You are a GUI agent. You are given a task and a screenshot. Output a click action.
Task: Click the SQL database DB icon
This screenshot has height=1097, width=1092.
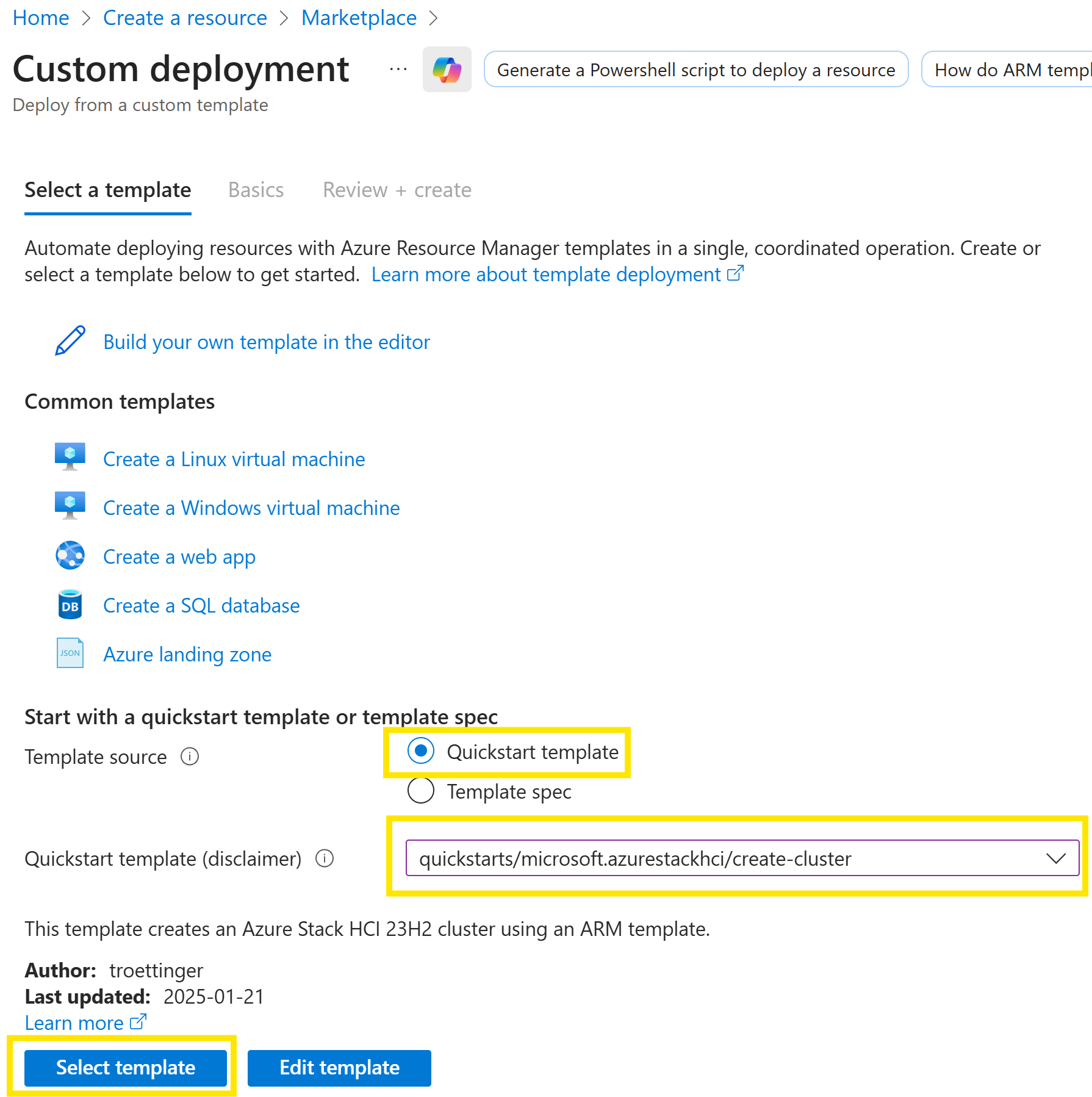tap(70, 604)
